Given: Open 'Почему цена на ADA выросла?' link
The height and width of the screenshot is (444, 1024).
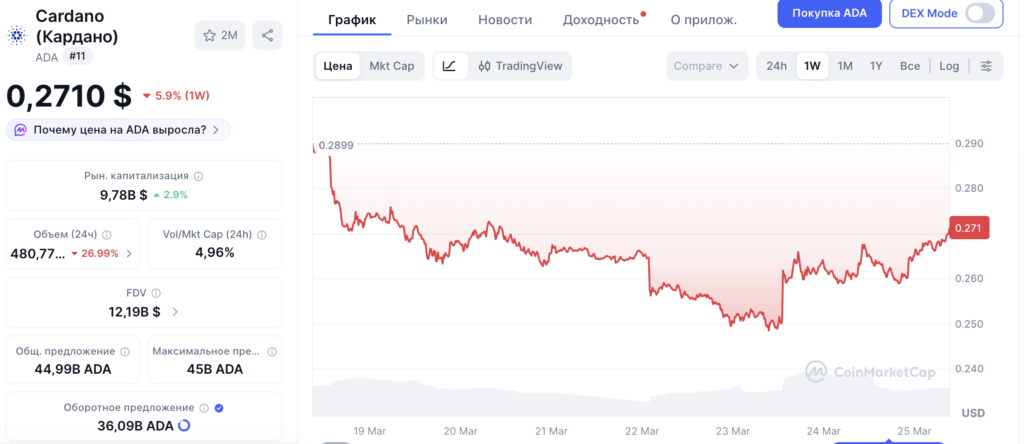Looking at the screenshot, I should click(x=119, y=130).
